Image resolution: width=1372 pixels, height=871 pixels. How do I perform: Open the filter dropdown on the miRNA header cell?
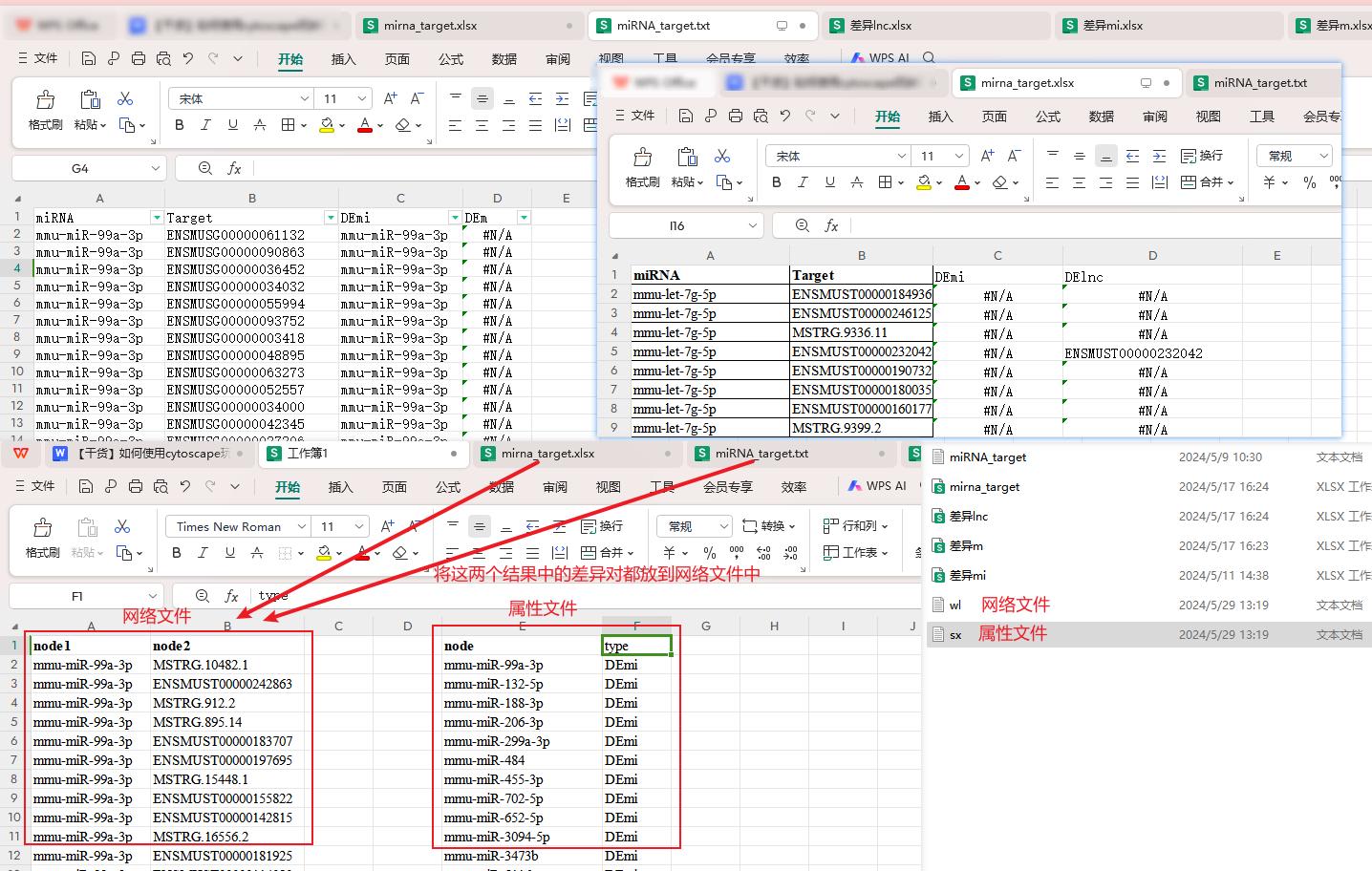coord(157,218)
